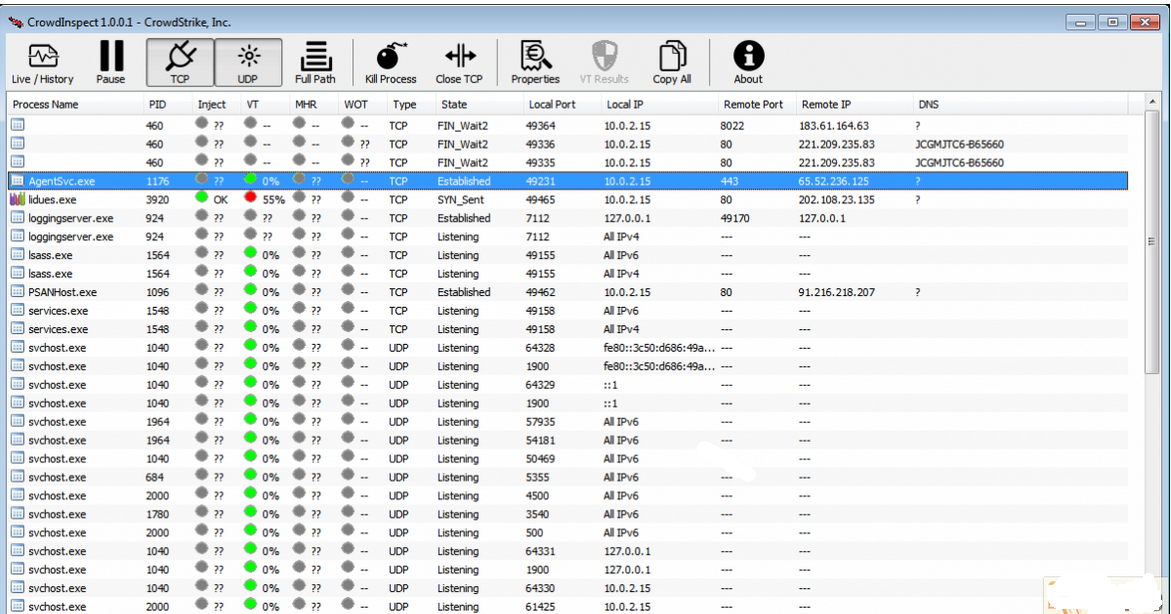Select loggingserver.exe Established row
This screenshot has height=614, width=1171.
click(568, 218)
